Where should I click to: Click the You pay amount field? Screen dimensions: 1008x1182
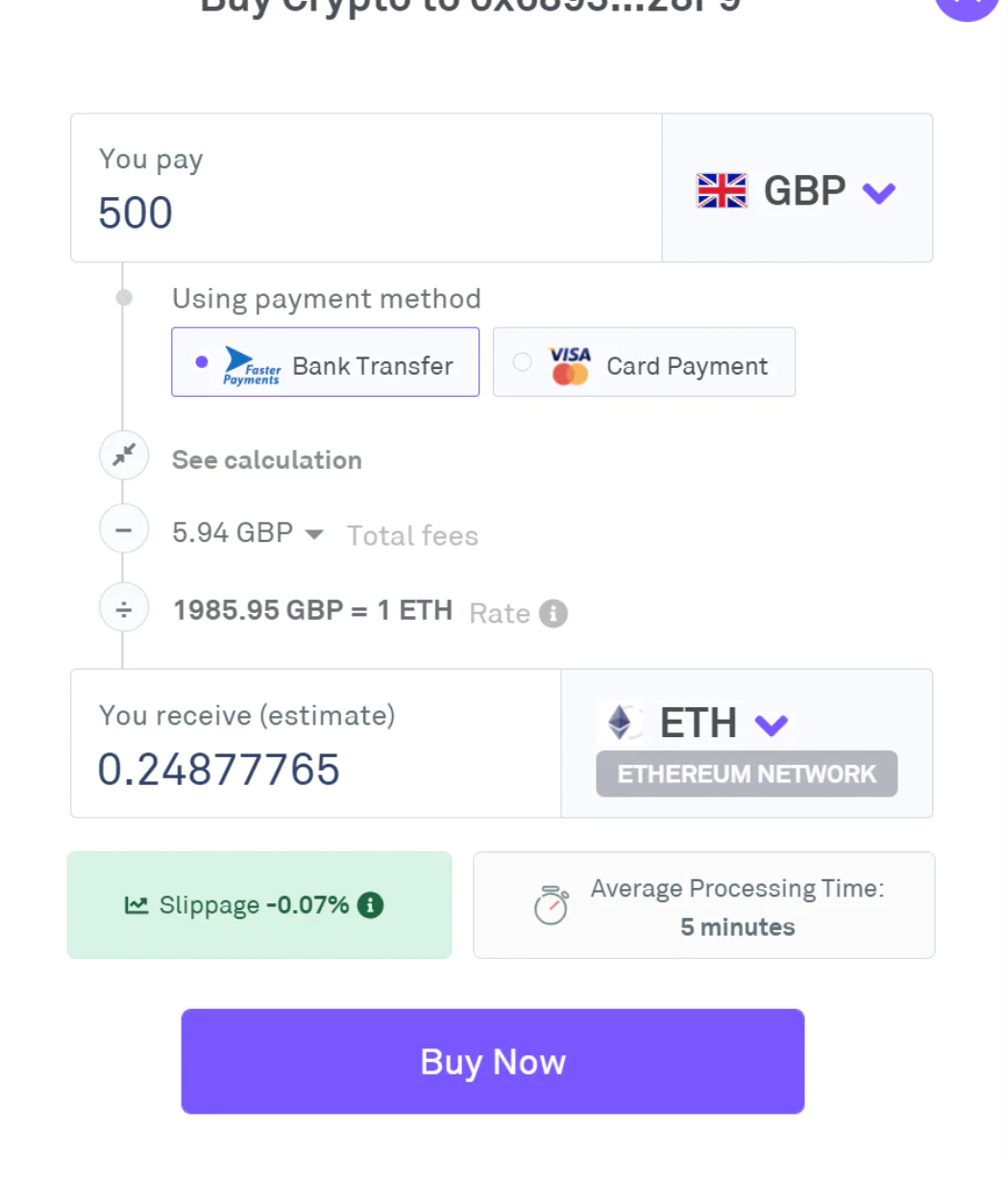coord(366,188)
